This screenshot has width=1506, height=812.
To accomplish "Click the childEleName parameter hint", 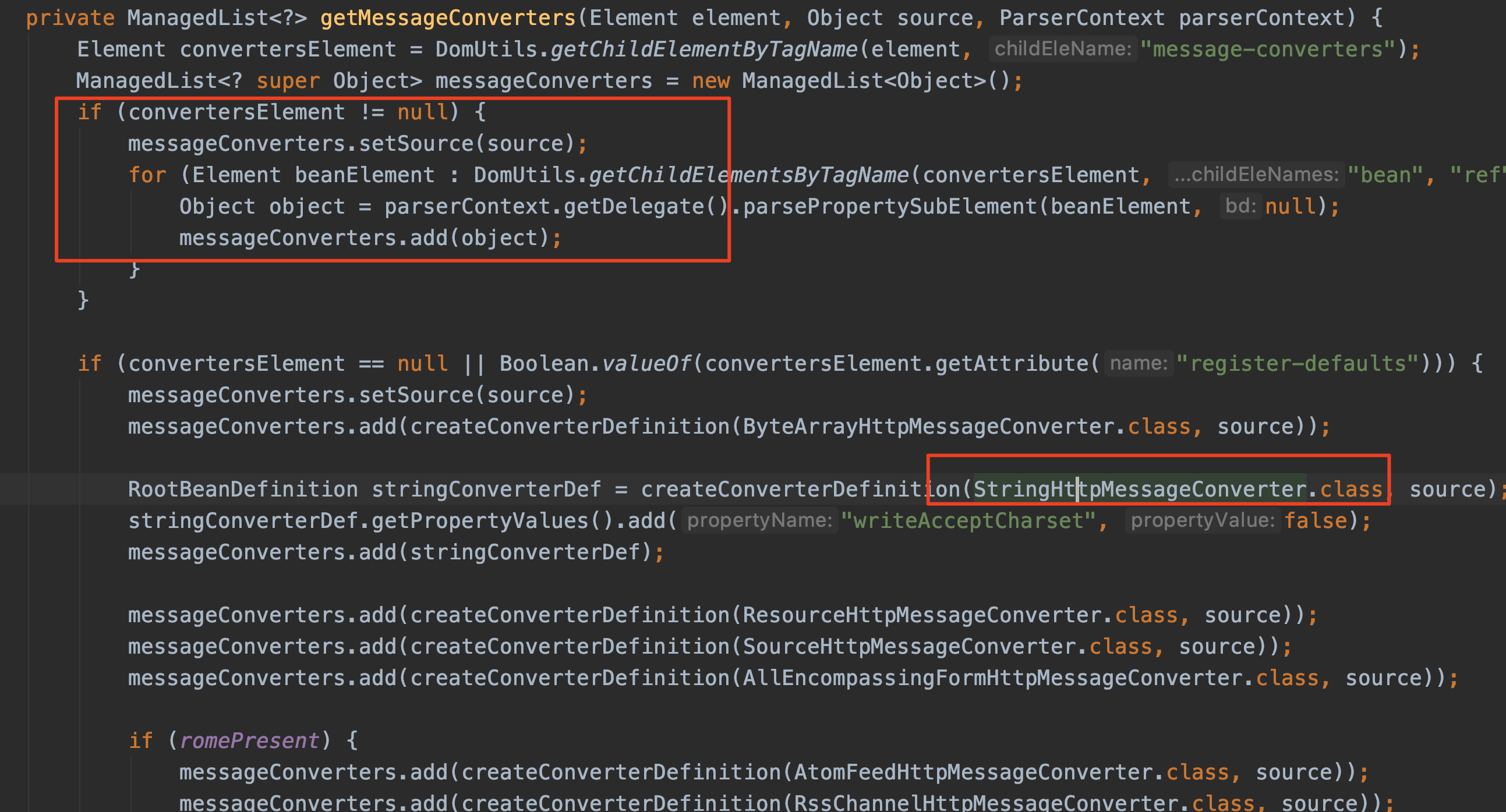I will click(x=1063, y=49).
